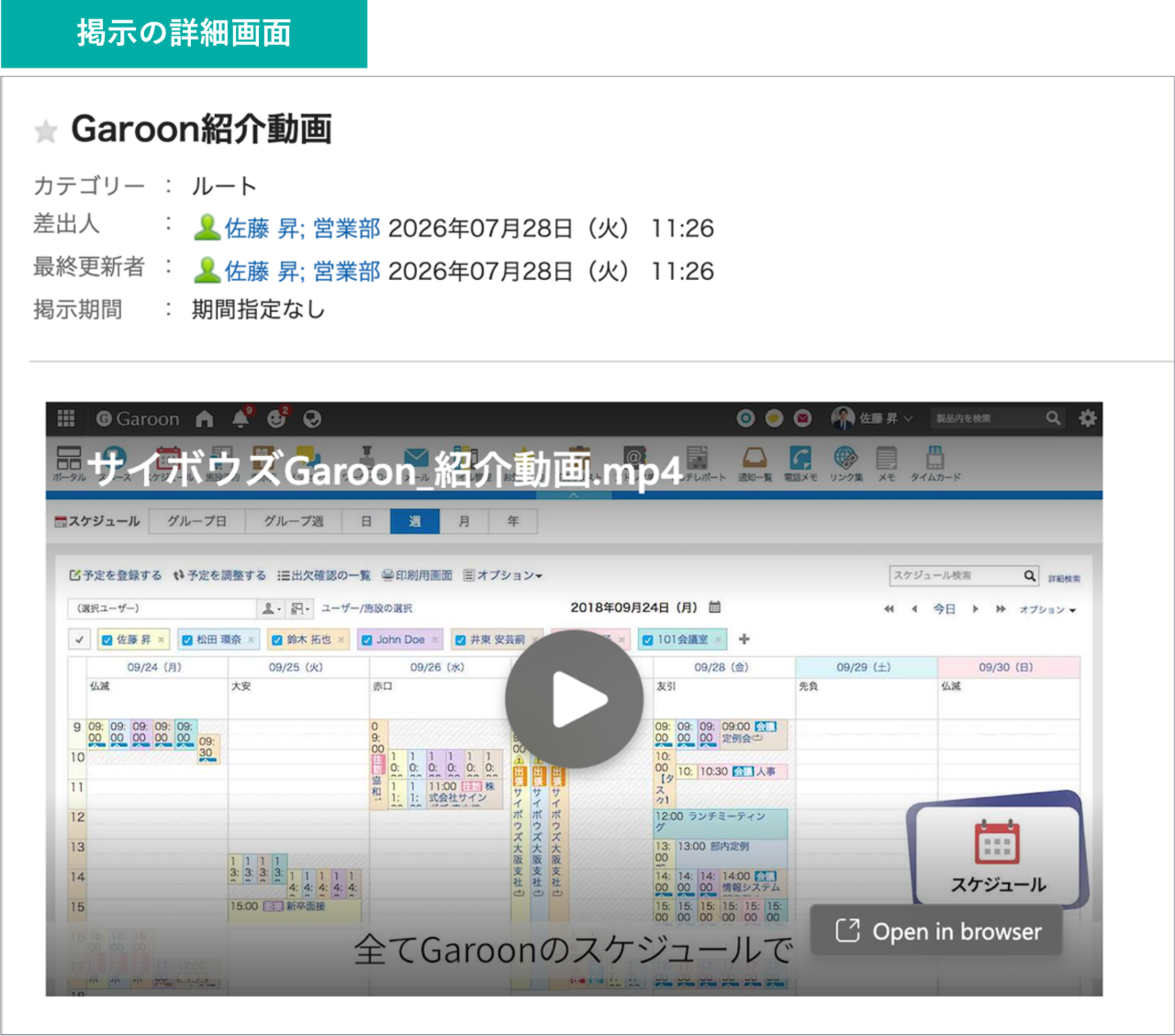Viewport: 1175px width, 1036px height.
Task: Switch to グループ日 tab
Action: click(x=196, y=521)
